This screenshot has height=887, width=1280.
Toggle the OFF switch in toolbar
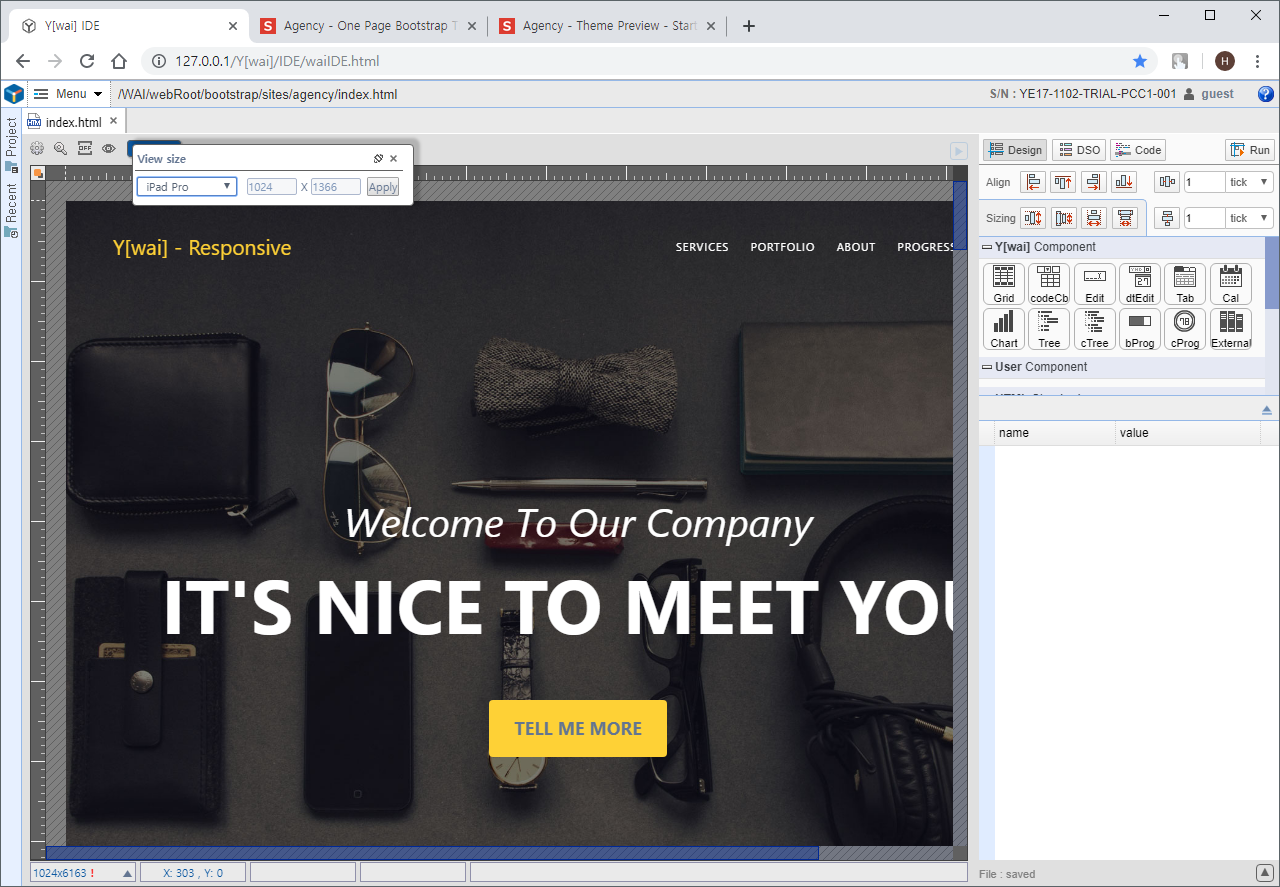pyautogui.click(x=85, y=149)
